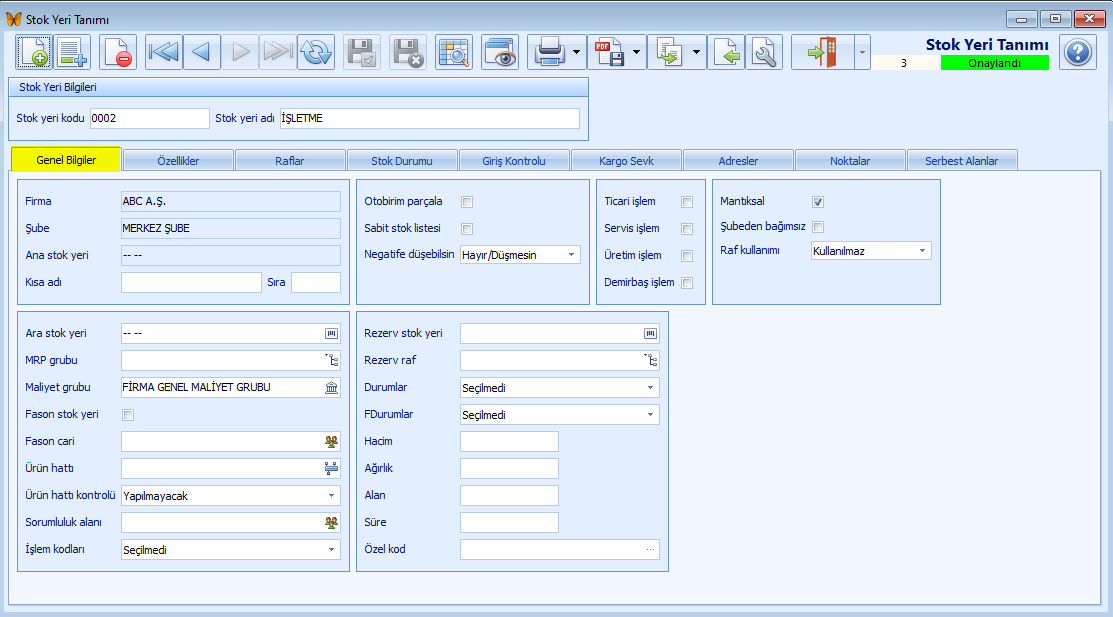Click the printer icon in toolbar

[x=549, y=52]
